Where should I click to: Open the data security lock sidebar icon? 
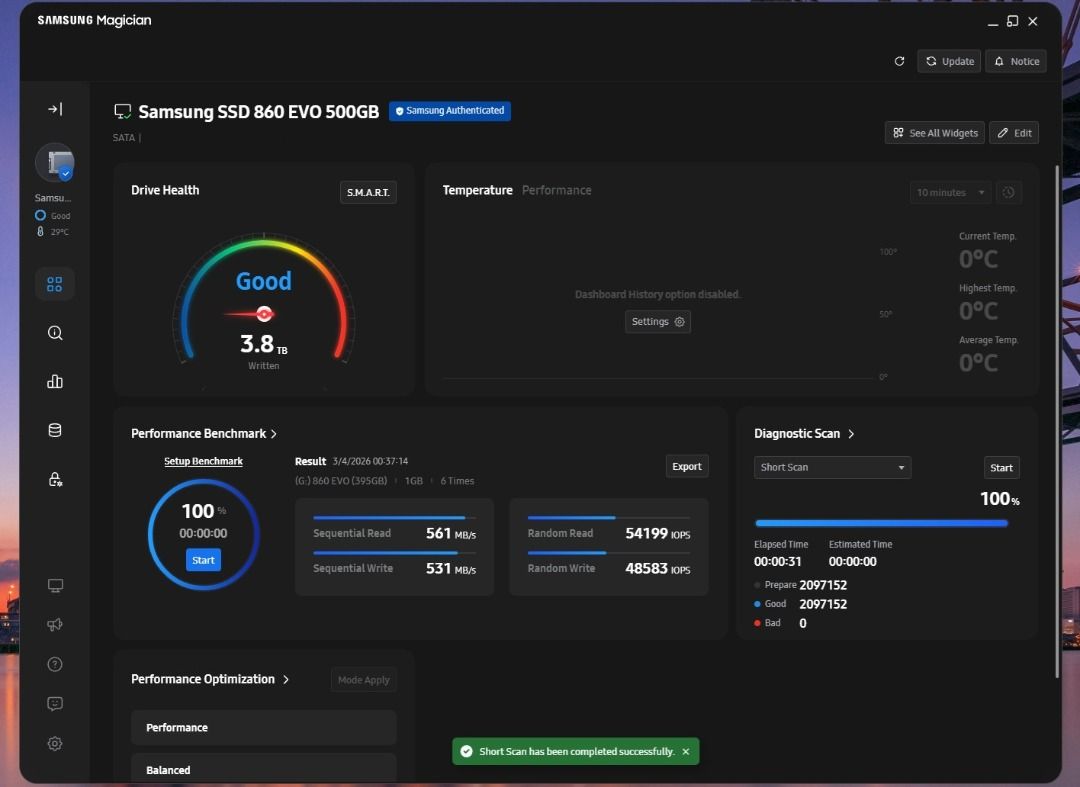[x=55, y=479]
